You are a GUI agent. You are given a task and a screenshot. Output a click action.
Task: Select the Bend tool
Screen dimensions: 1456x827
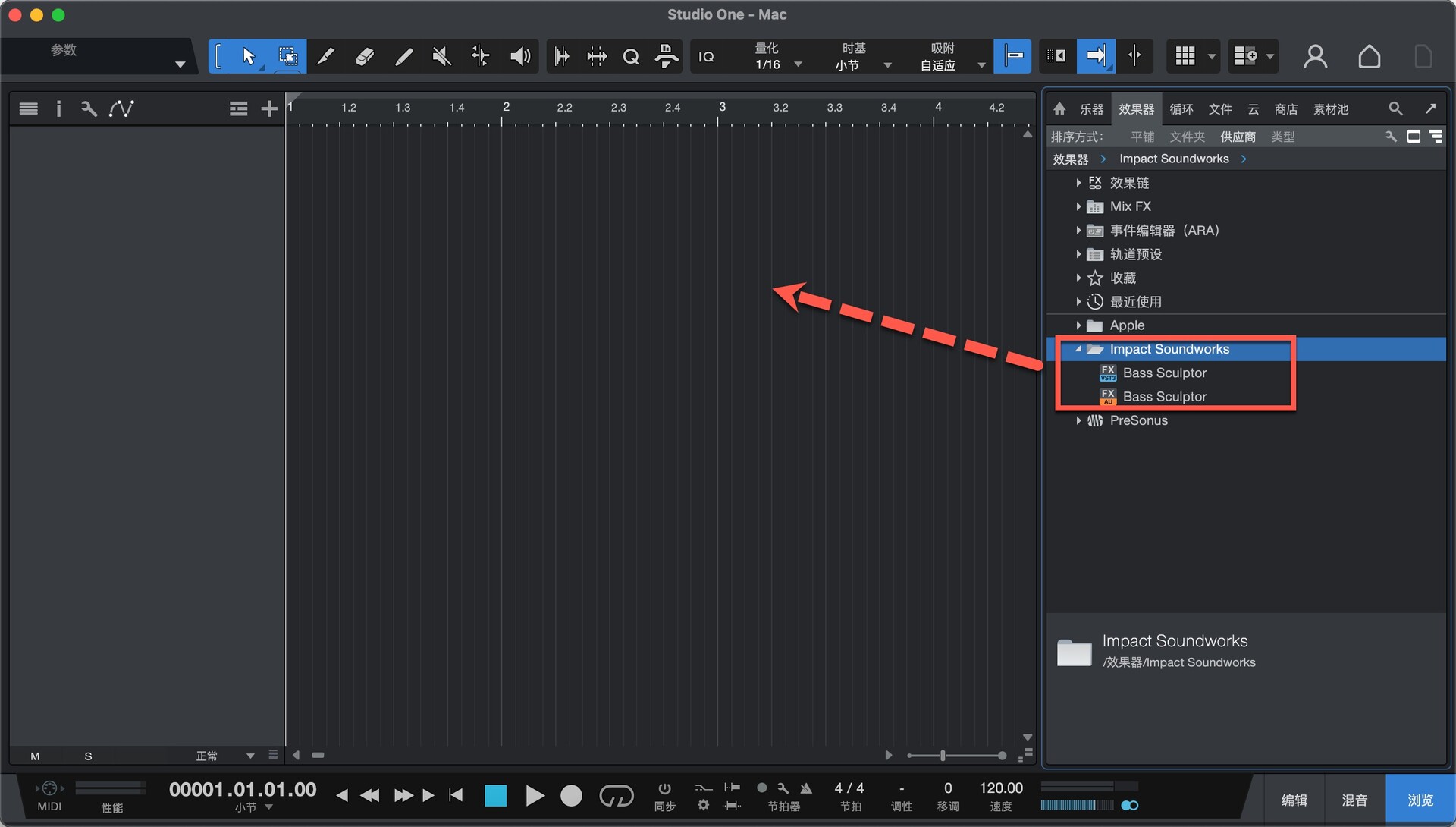pyautogui.click(x=480, y=56)
